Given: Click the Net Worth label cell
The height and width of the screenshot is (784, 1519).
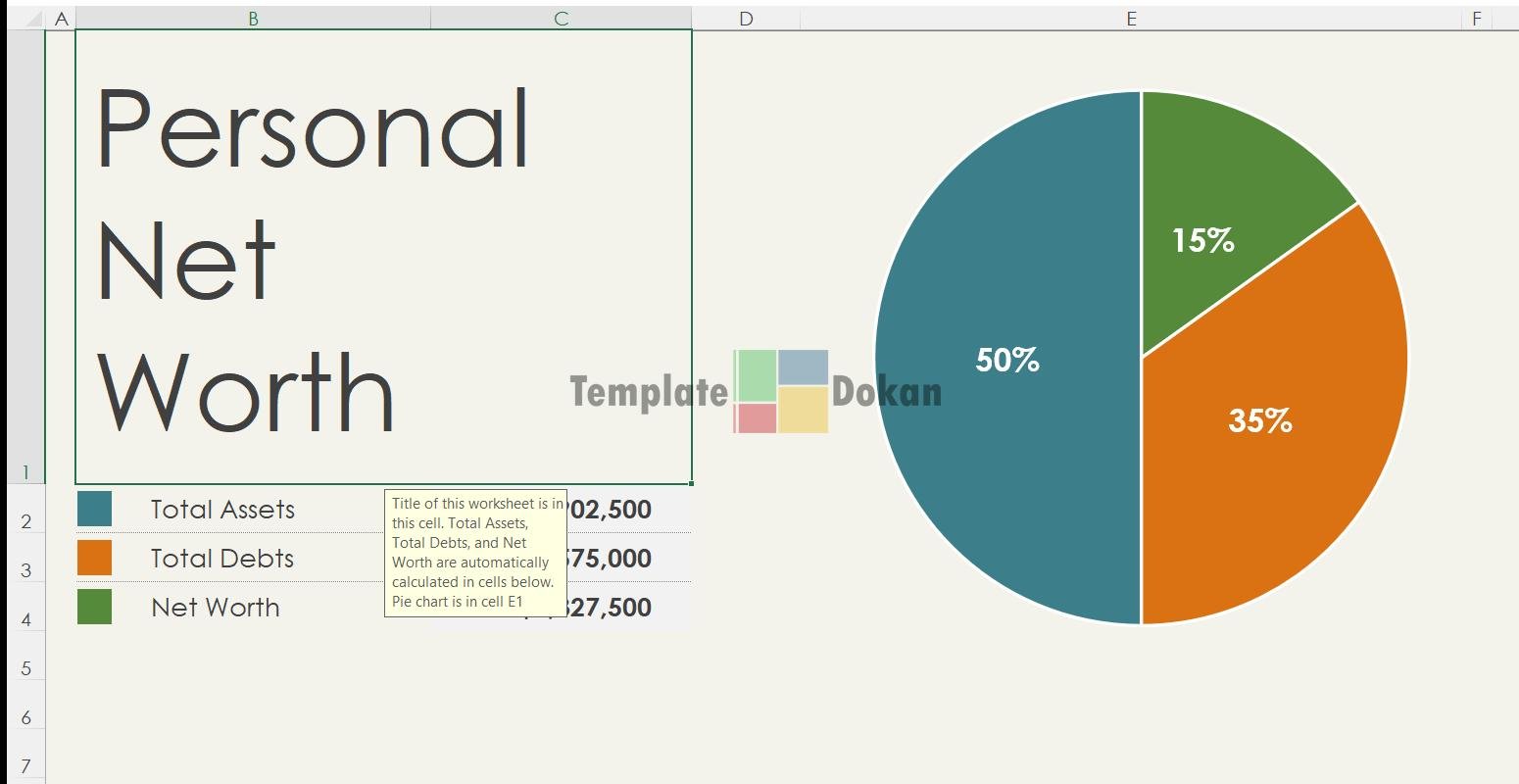Looking at the screenshot, I should (x=216, y=608).
